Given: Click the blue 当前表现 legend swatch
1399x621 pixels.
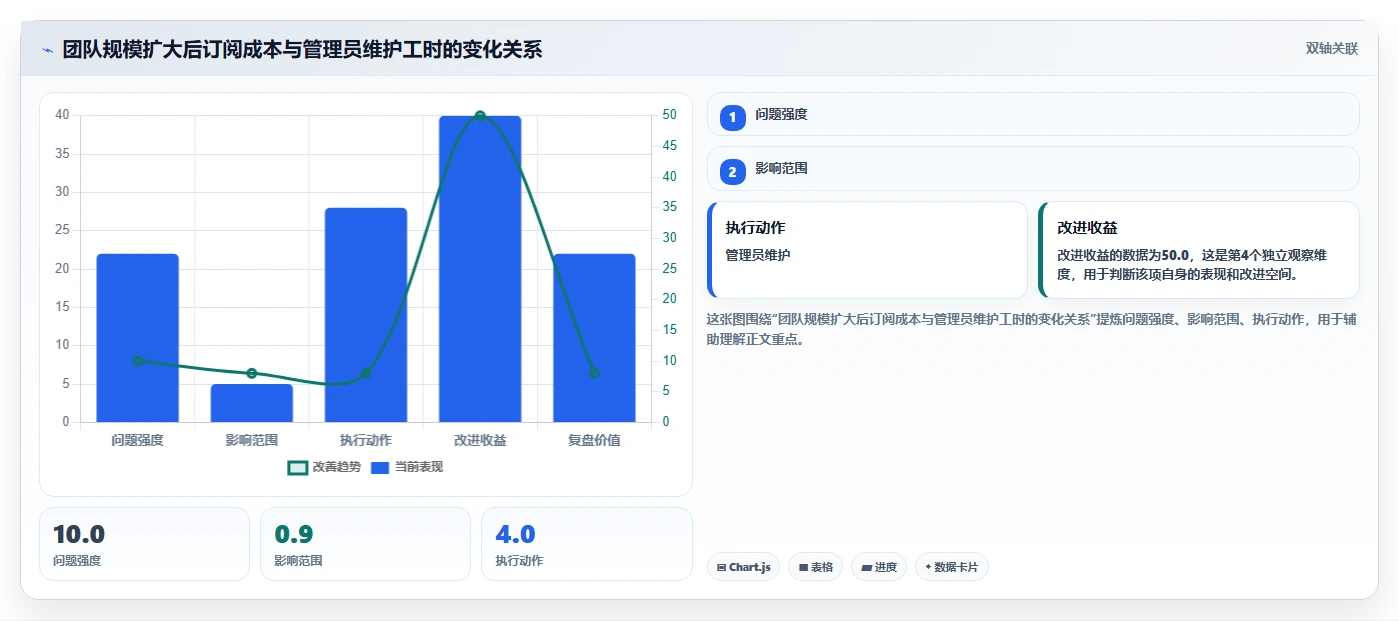Looking at the screenshot, I should pos(380,467).
